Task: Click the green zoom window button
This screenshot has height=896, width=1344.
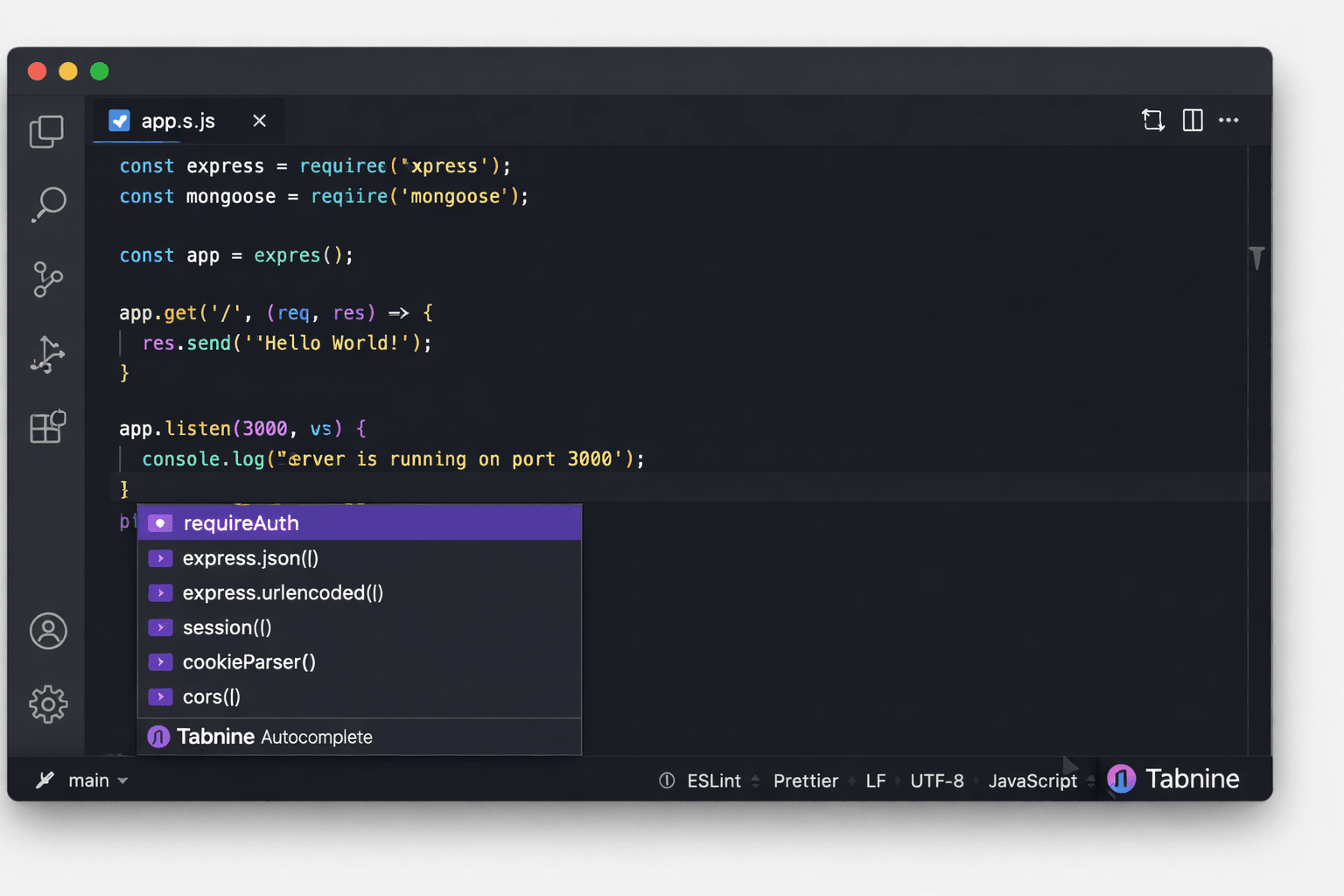Action: tap(100, 71)
